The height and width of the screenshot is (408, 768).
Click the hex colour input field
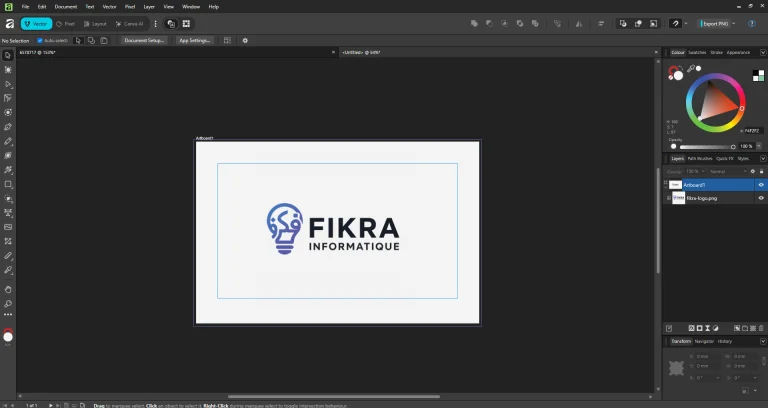(x=752, y=131)
